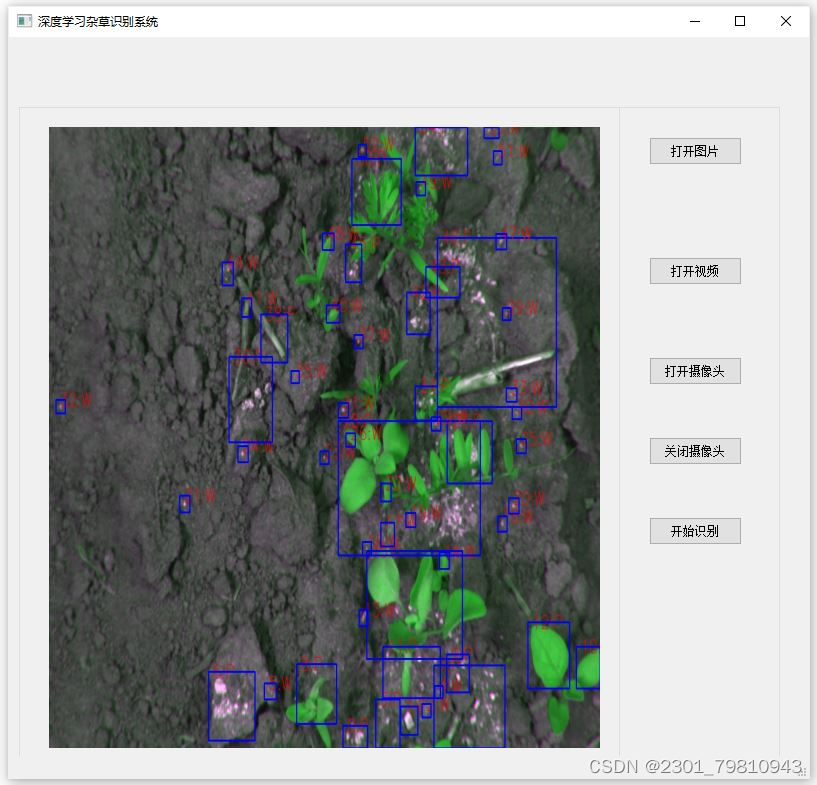Viewport: 817px width, 785px height.
Task: Turn on camera via 打开摄像头
Action: pyautogui.click(x=695, y=371)
